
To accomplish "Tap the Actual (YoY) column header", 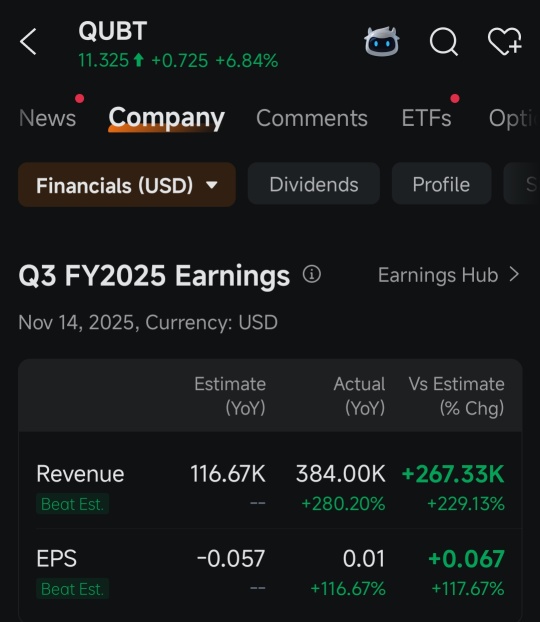I will [359, 395].
